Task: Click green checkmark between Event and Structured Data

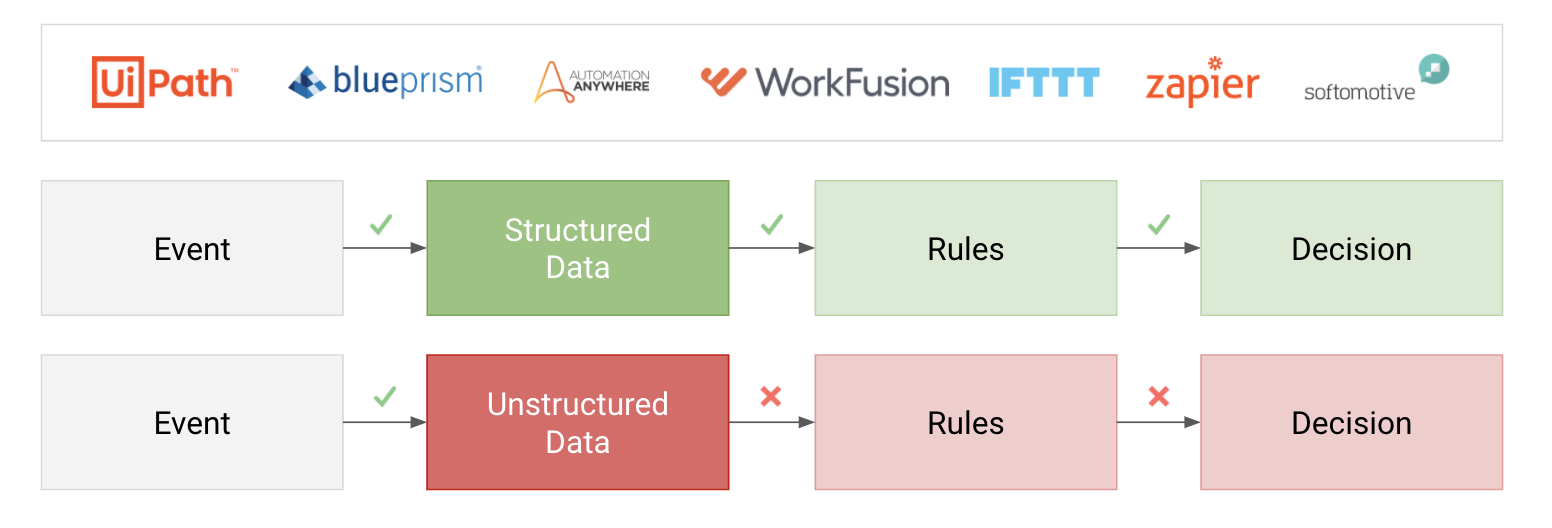Action: pos(381,224)
